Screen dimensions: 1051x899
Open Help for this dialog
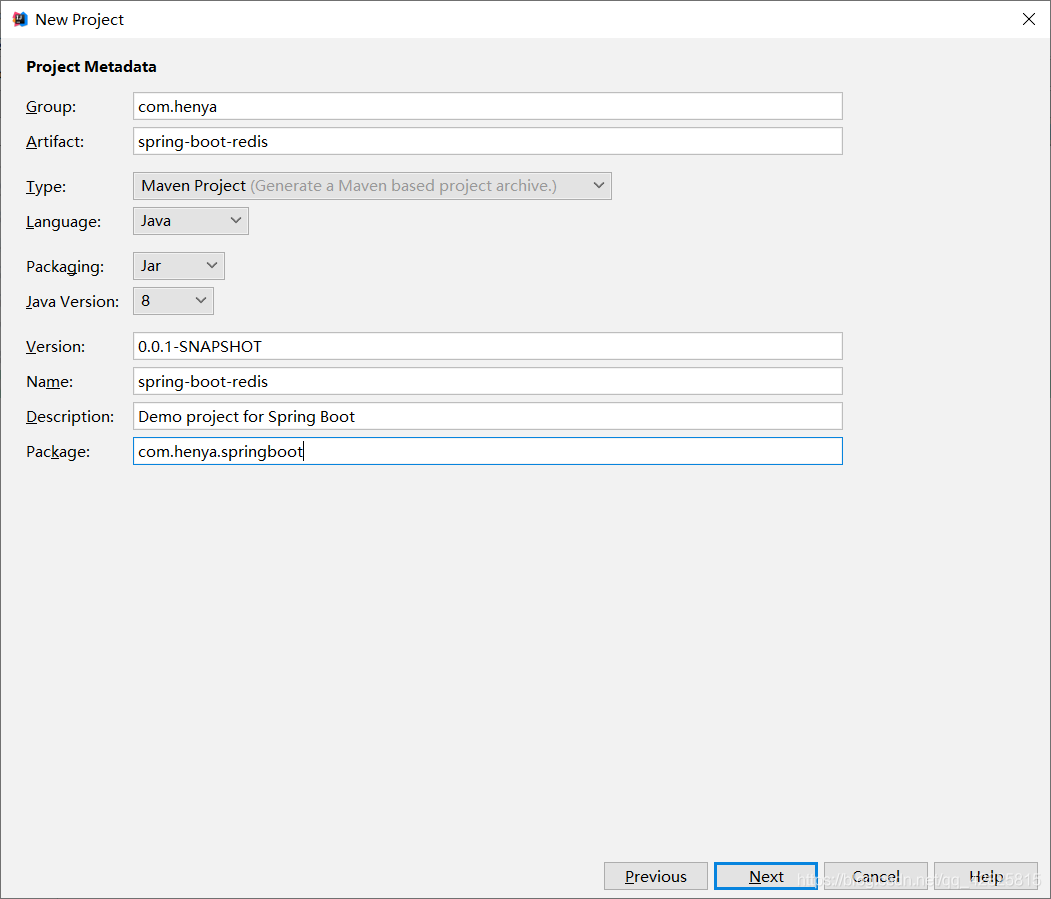(x=985, y=876)
